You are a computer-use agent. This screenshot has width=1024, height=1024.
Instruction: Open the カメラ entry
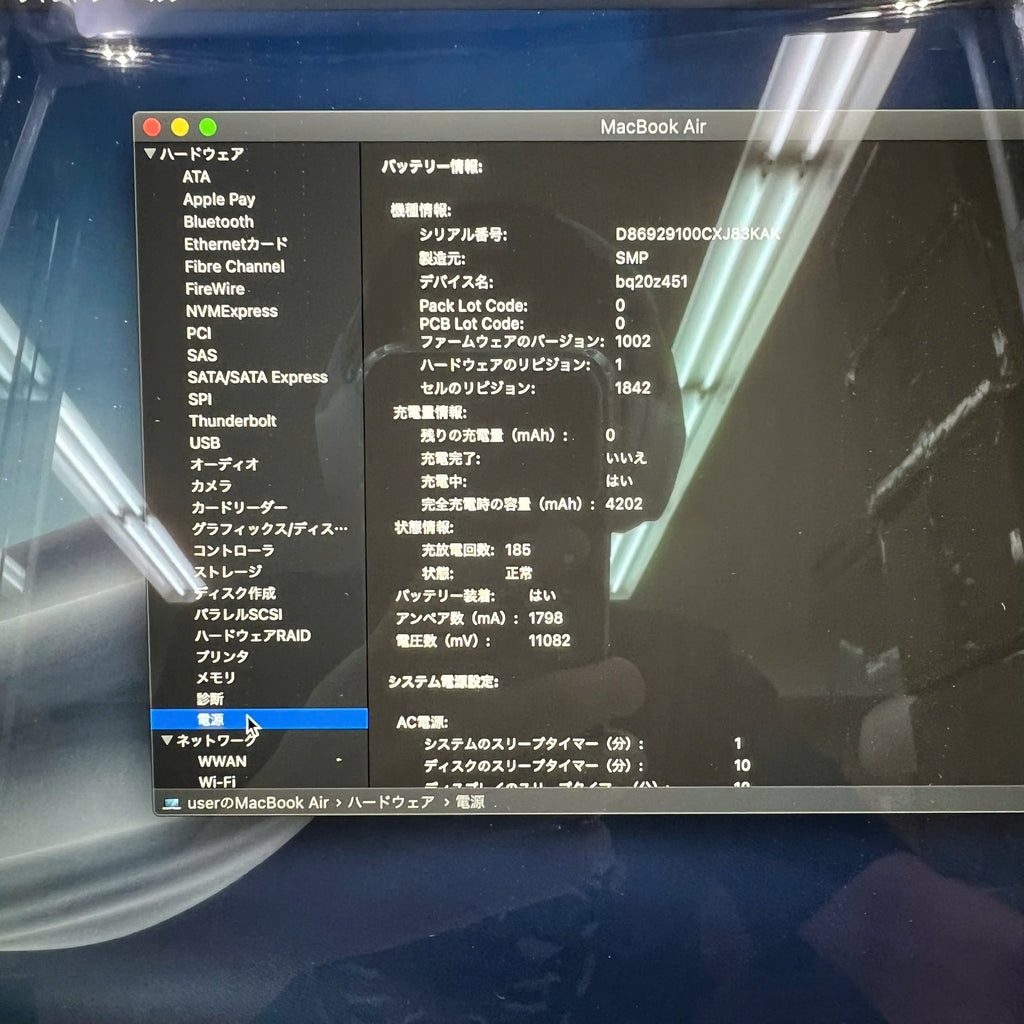(211, 486)
